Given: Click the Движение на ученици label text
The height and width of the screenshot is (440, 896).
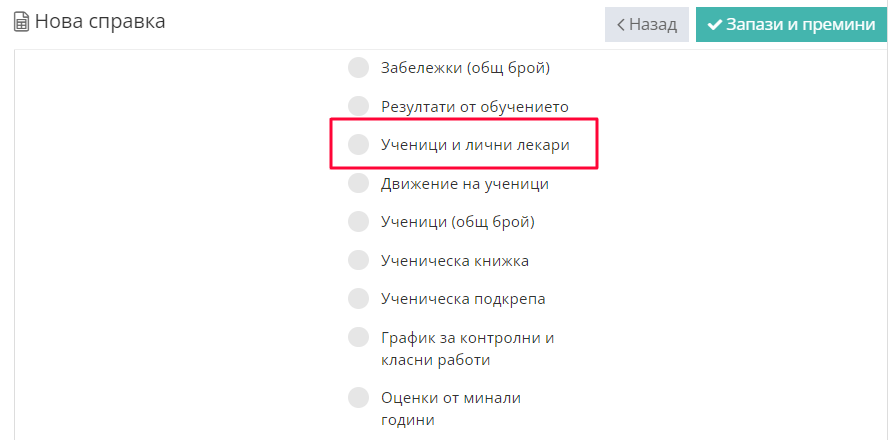Looking at the screenshot, I should tap(464, 184).
